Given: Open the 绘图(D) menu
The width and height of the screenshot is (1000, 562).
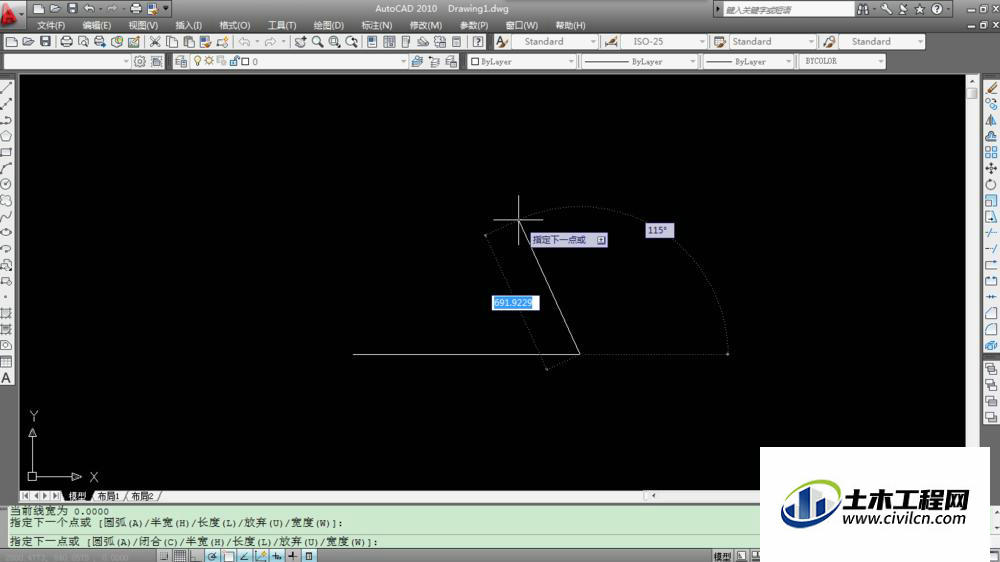Looking at the screenshot, I should coord(328,26).
